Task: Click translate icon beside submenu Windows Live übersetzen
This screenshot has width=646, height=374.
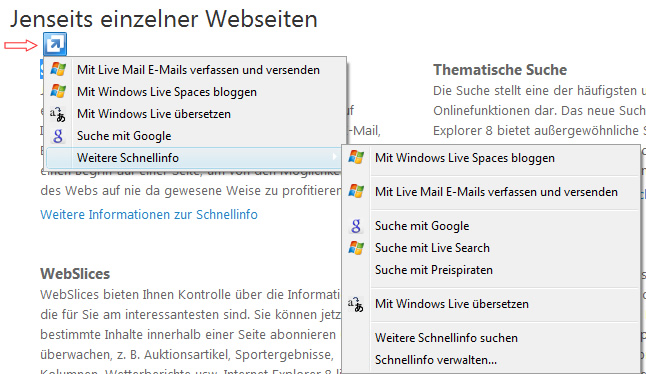Action: click(356, 304)
